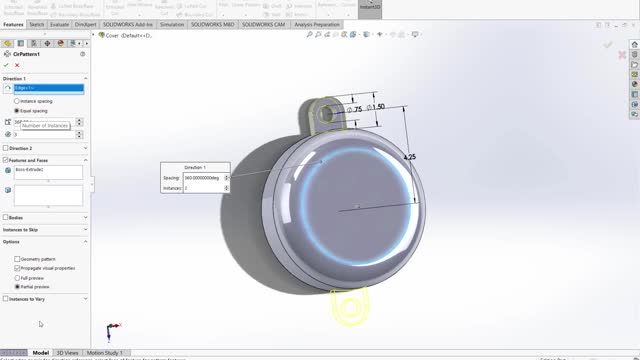
Task: Expand the Direction 2 section chevron
Action: (x=85, y=148)
